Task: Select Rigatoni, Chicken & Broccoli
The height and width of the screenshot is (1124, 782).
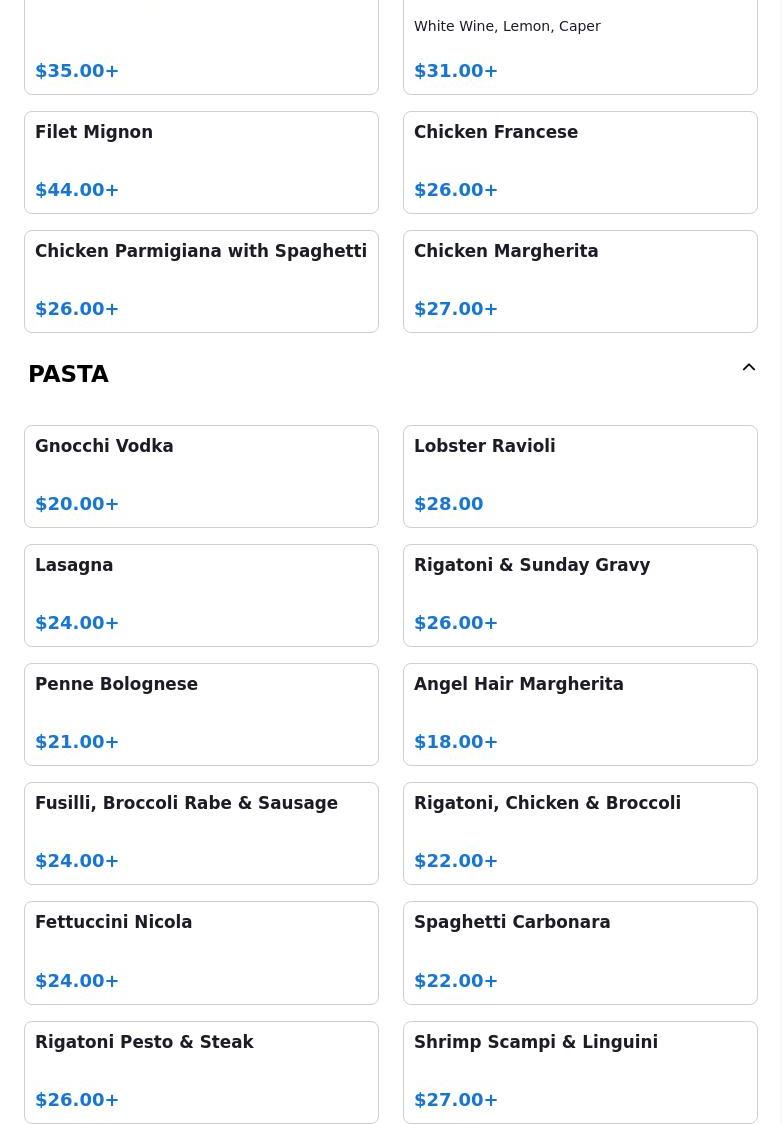Action: pyautogui.click(x=580, y=834)
